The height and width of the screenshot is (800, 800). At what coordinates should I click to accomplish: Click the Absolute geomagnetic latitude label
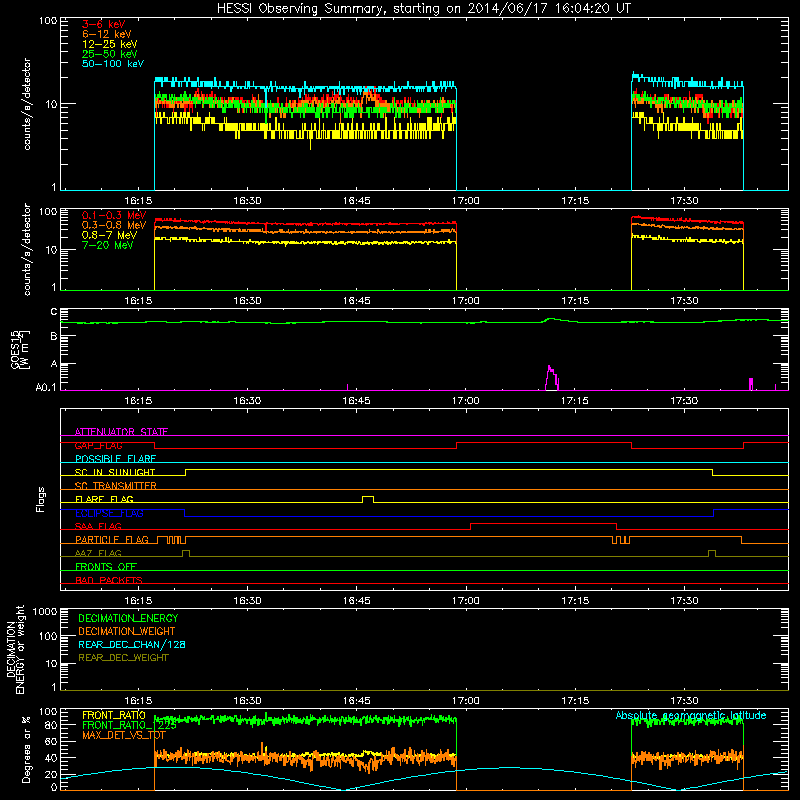[691, 715]
